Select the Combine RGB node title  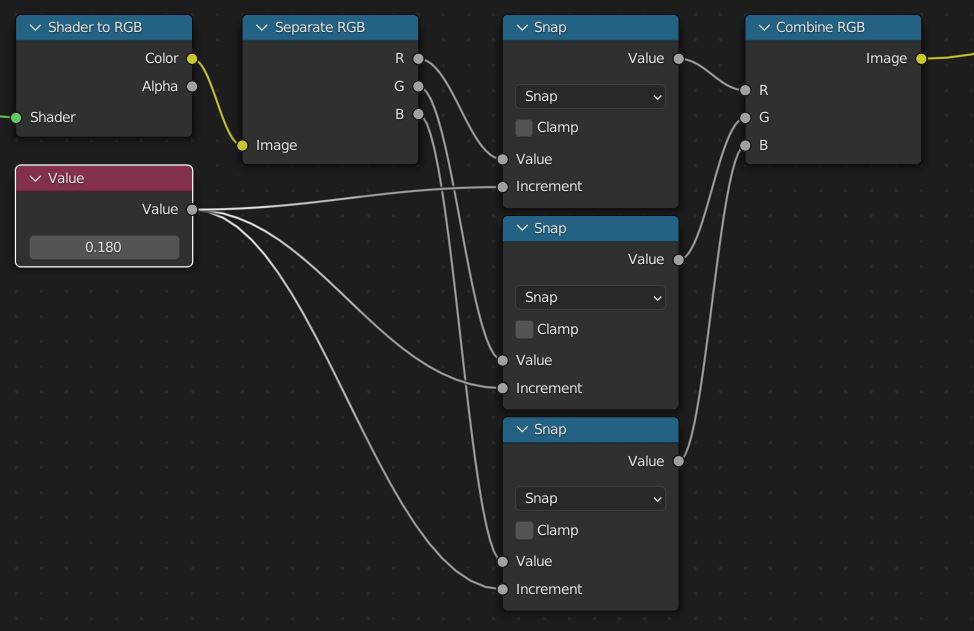coord(820,27)
